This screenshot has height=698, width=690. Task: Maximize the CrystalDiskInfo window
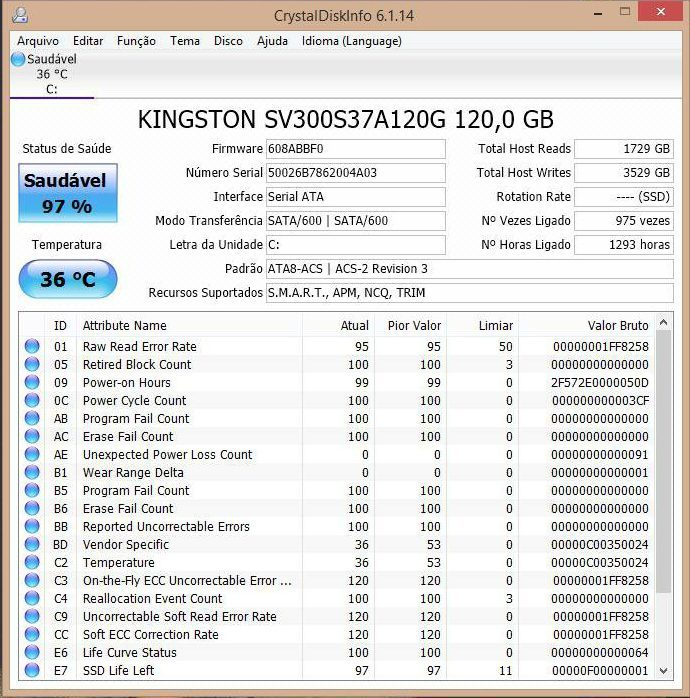click(x=625, y=12)
